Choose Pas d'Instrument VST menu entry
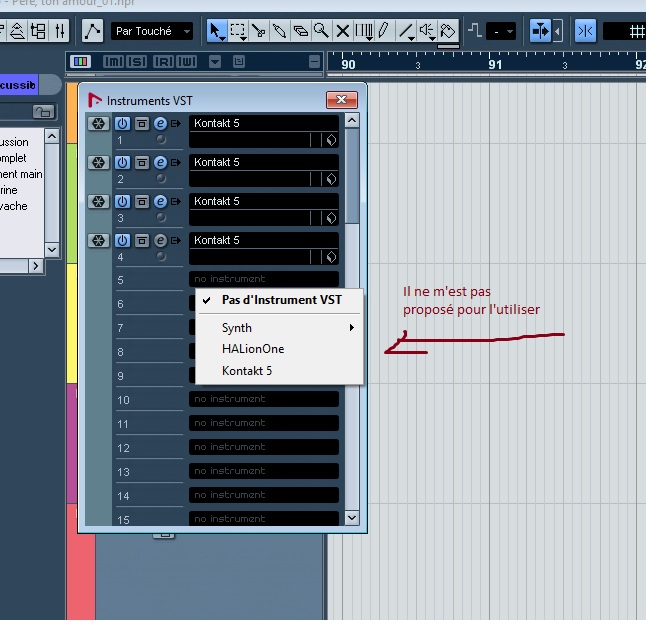Image resolution: width=672 pixels, height=630 pixels. click(279, 300)
